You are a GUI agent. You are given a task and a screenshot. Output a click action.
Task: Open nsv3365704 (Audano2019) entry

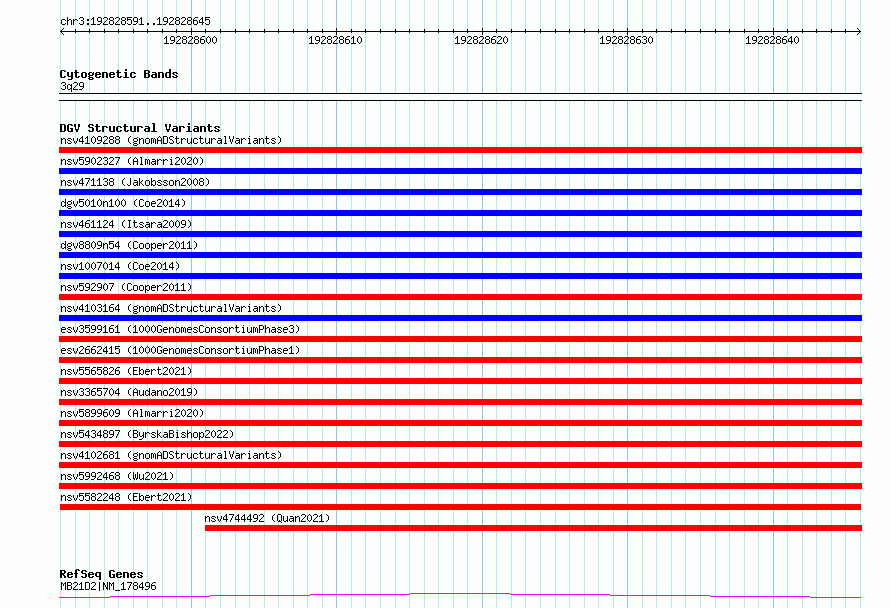129,392
